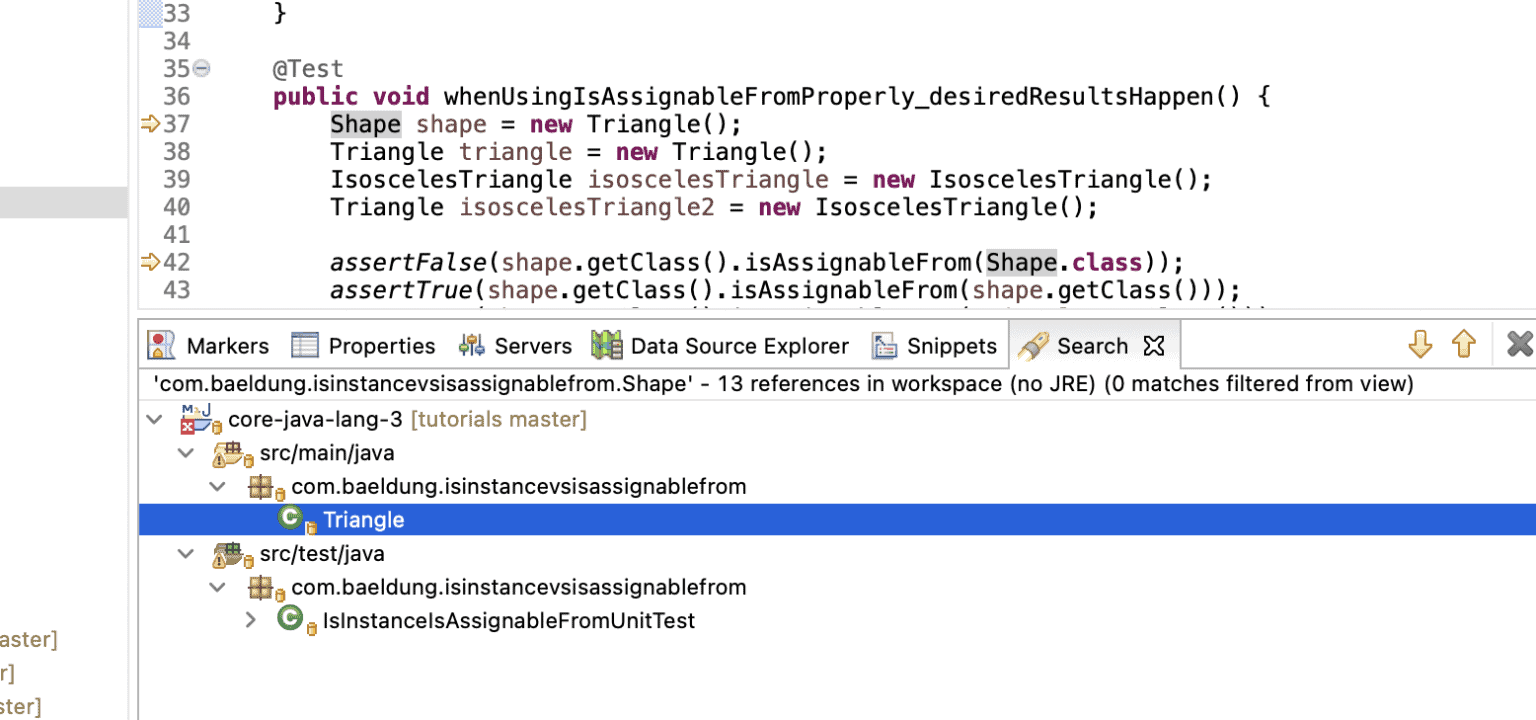Open the Data Source Explorer tab
The image size is (1536, 720).
click(x=720, y=346)
